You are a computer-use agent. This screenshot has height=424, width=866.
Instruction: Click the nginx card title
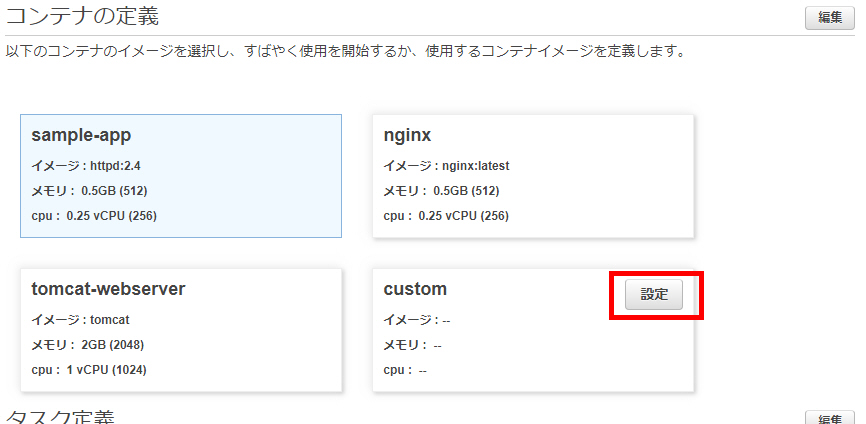click(407, 135)
